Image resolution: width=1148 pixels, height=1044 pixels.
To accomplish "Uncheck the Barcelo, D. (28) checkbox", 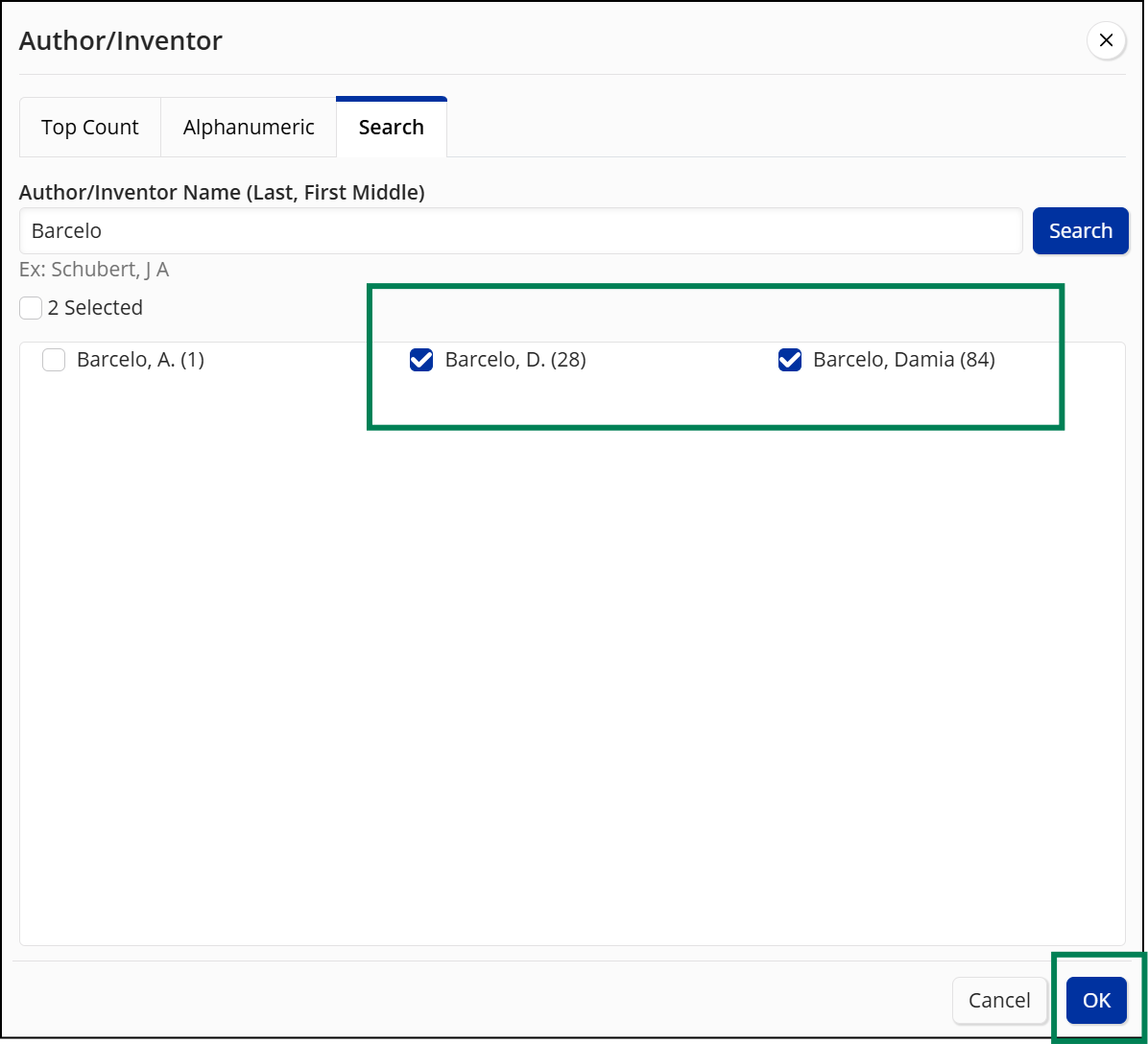I will pyautogui.click(x=421, y=360).
